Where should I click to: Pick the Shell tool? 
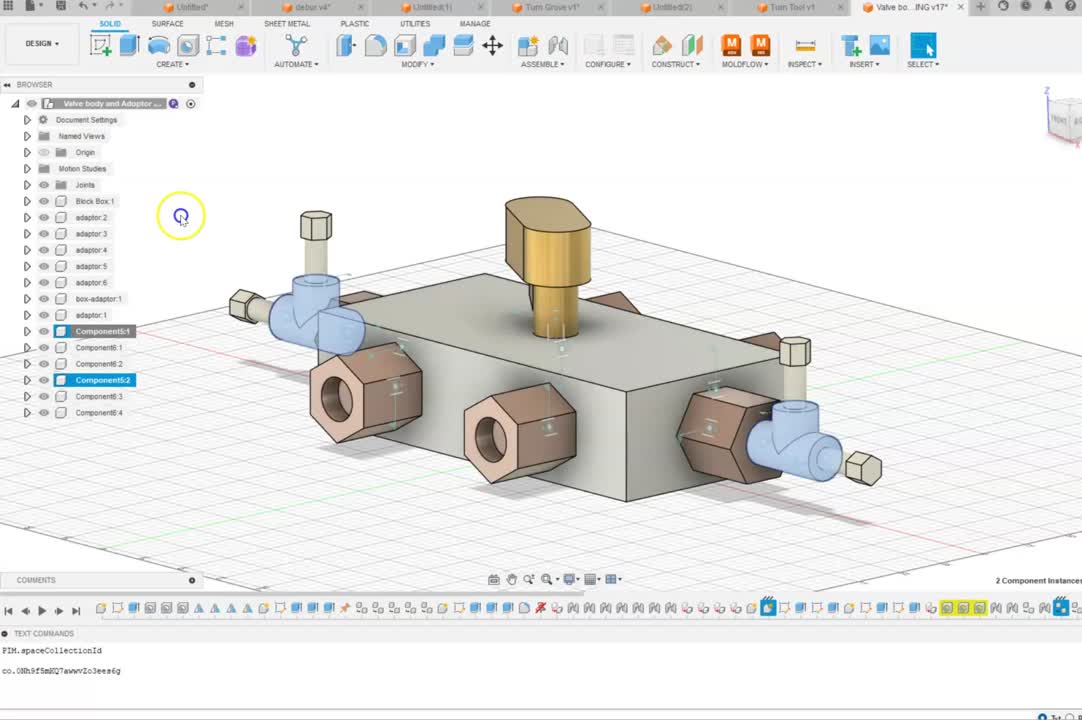point(404,46)
